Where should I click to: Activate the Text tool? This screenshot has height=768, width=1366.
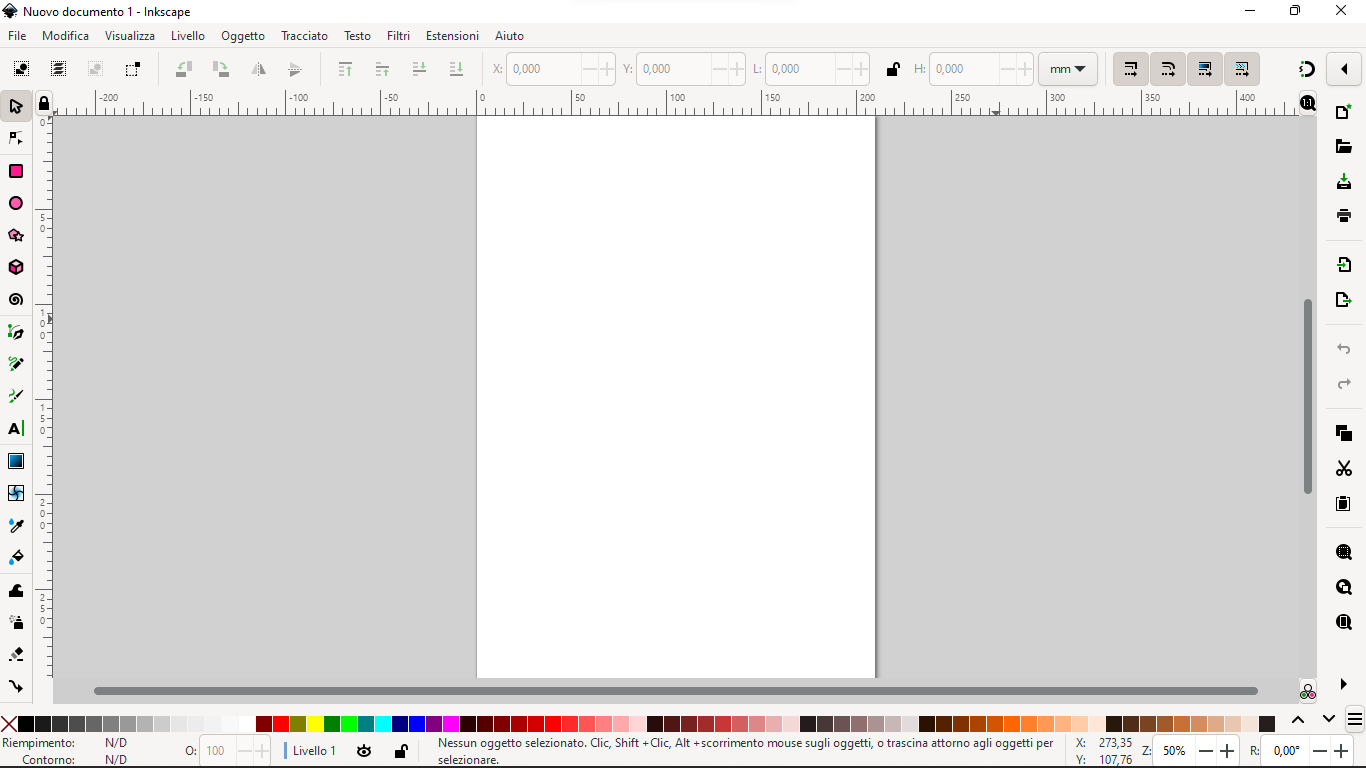[16, 428]
